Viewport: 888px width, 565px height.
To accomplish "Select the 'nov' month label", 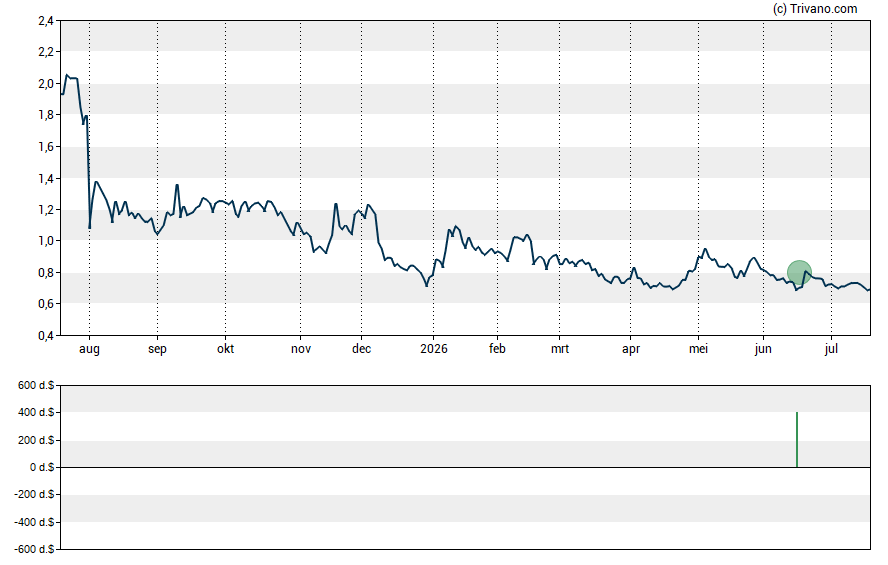I will click(301, 349).
